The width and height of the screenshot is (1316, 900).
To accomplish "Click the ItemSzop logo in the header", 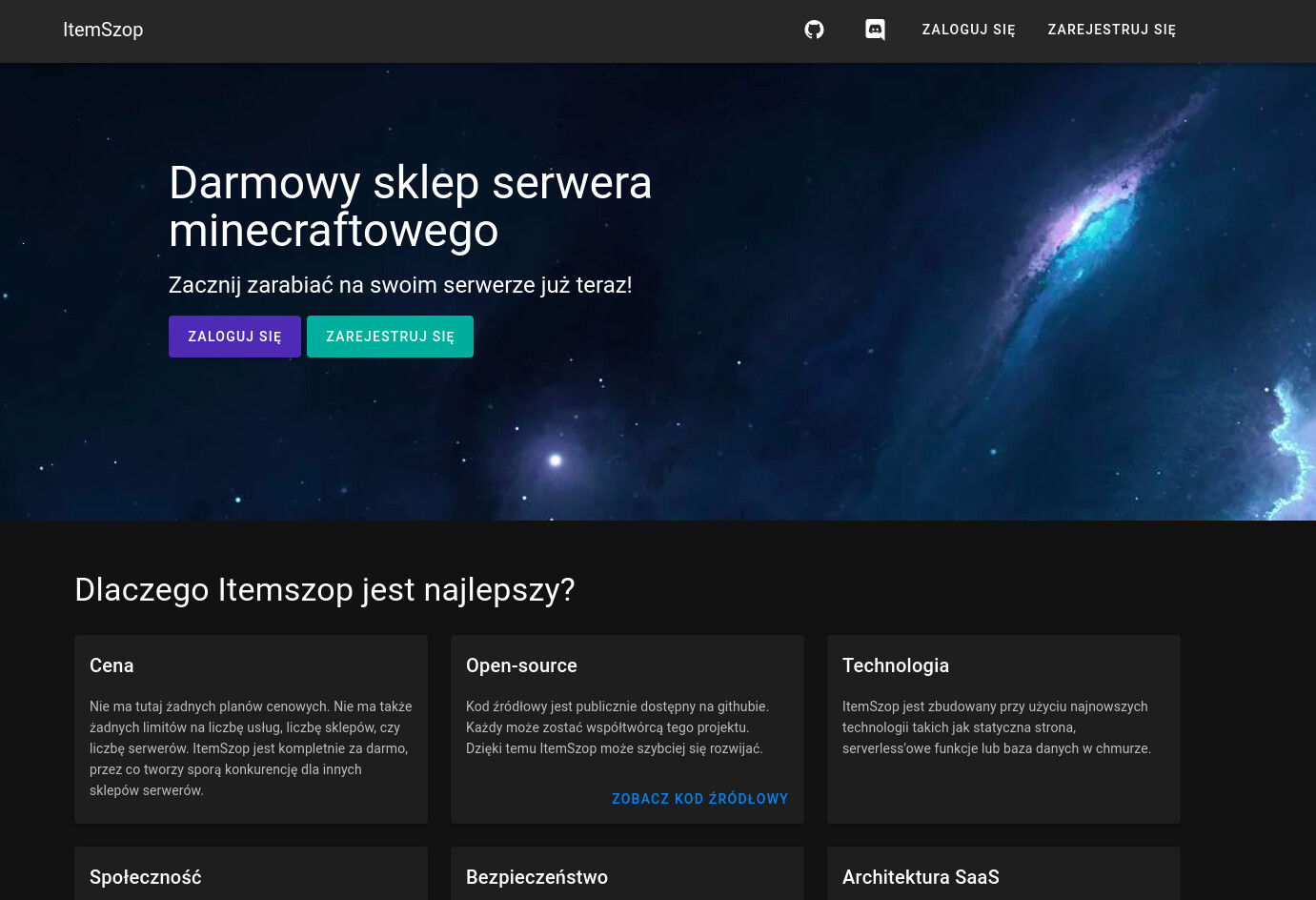I will [103, 30].
